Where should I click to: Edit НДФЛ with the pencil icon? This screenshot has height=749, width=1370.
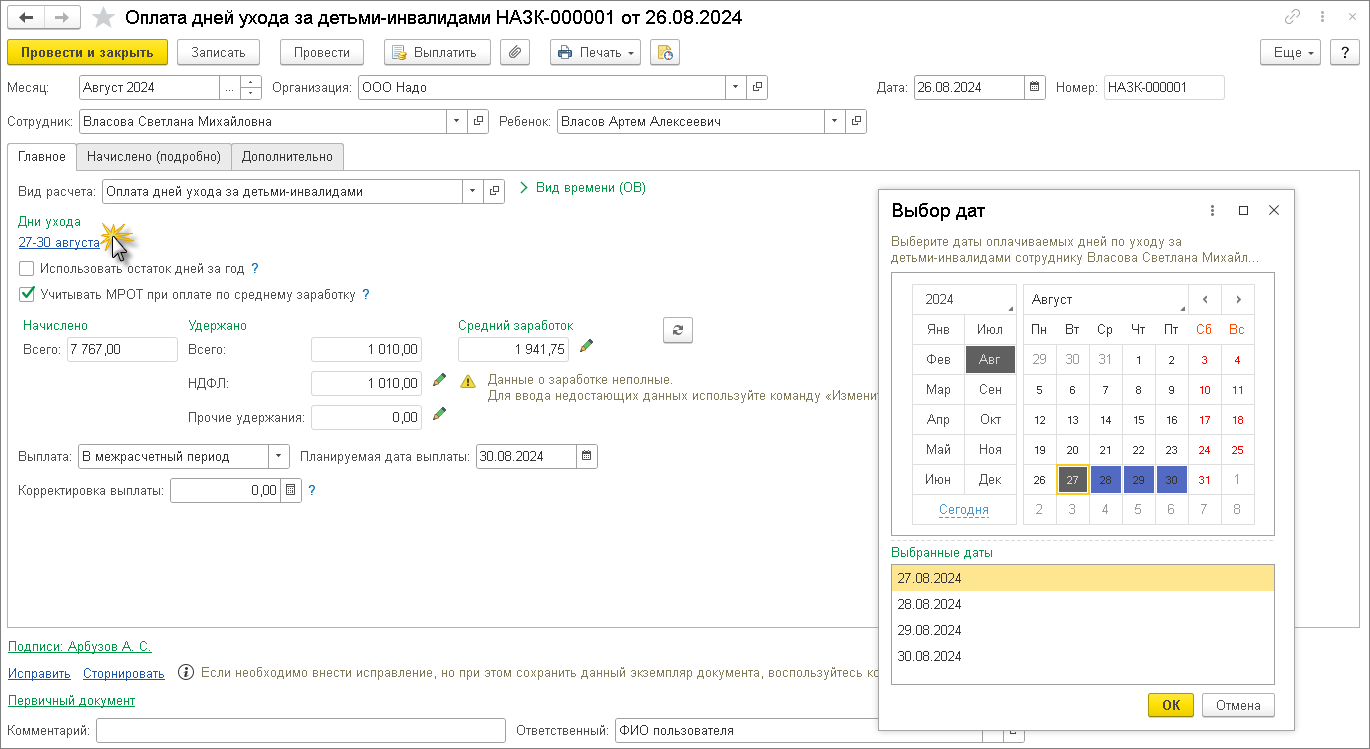coord(439,380)
